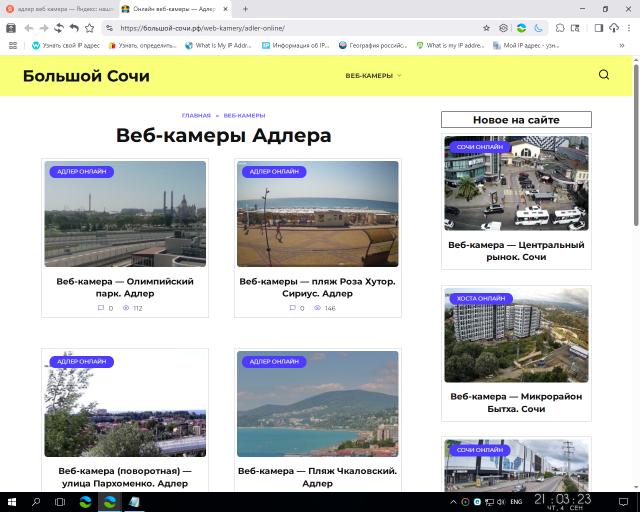The height and width of the screenshot is (512, 640).
Task: Click the views eye icon showing 146
Action: [x=317, y=308]
